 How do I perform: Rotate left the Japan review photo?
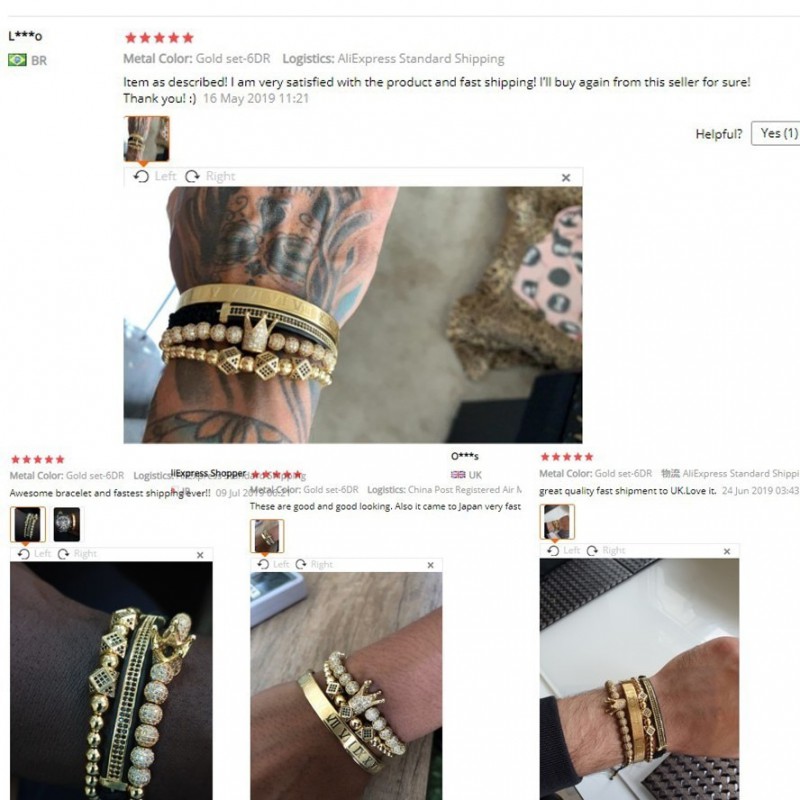273,564
